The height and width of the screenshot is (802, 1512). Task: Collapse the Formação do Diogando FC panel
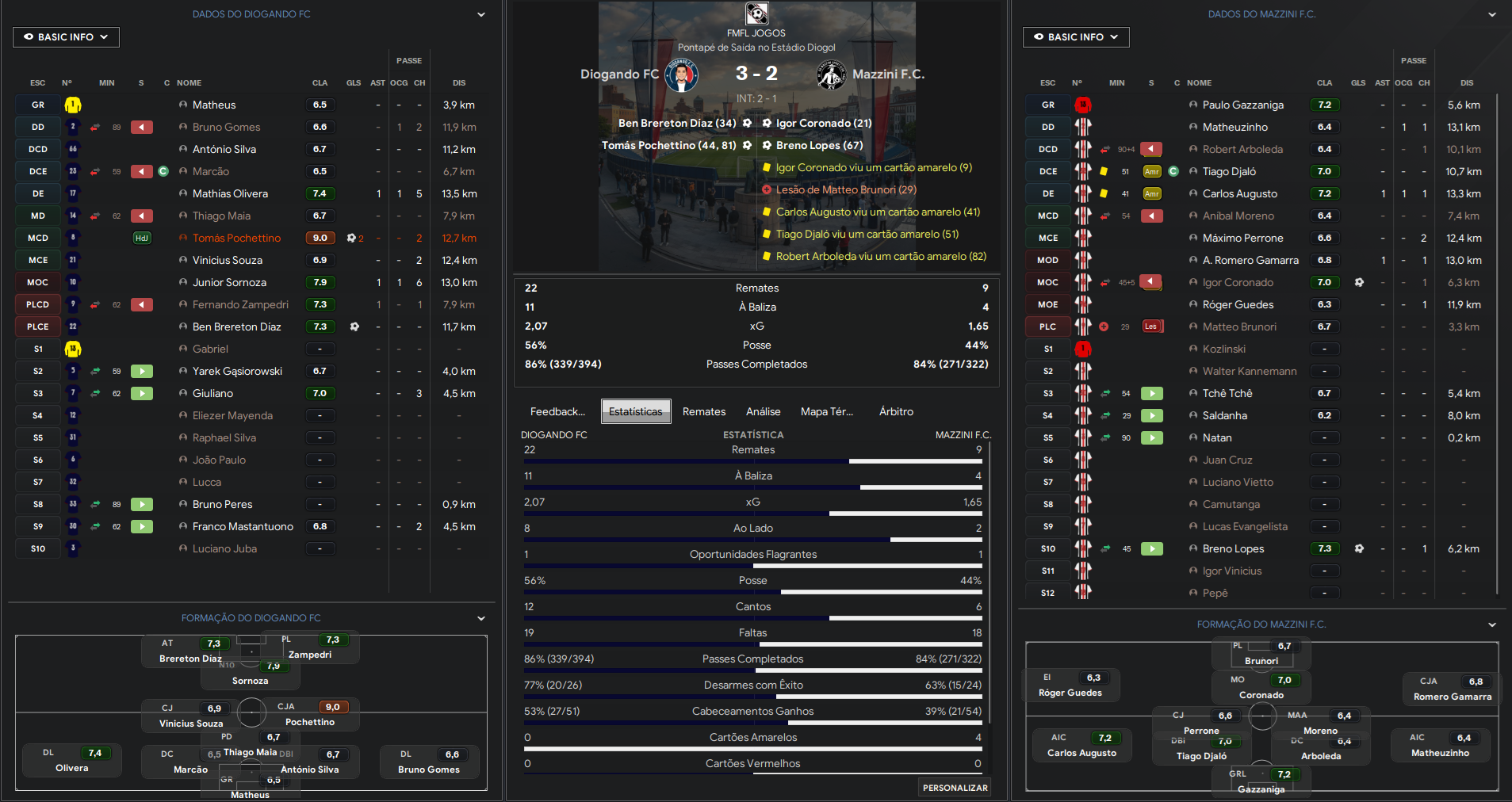click(x=480, y=618)
